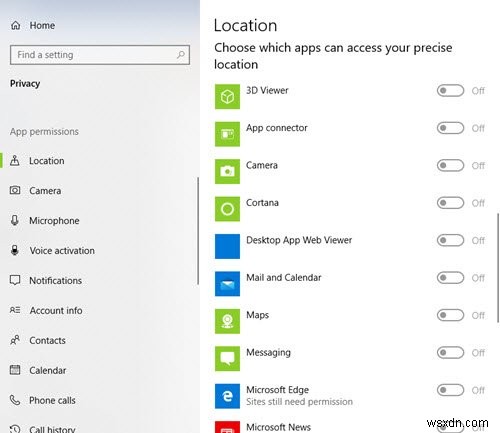Click the search magnifier icon
The image size is (500, 433).
click(181, 54)
